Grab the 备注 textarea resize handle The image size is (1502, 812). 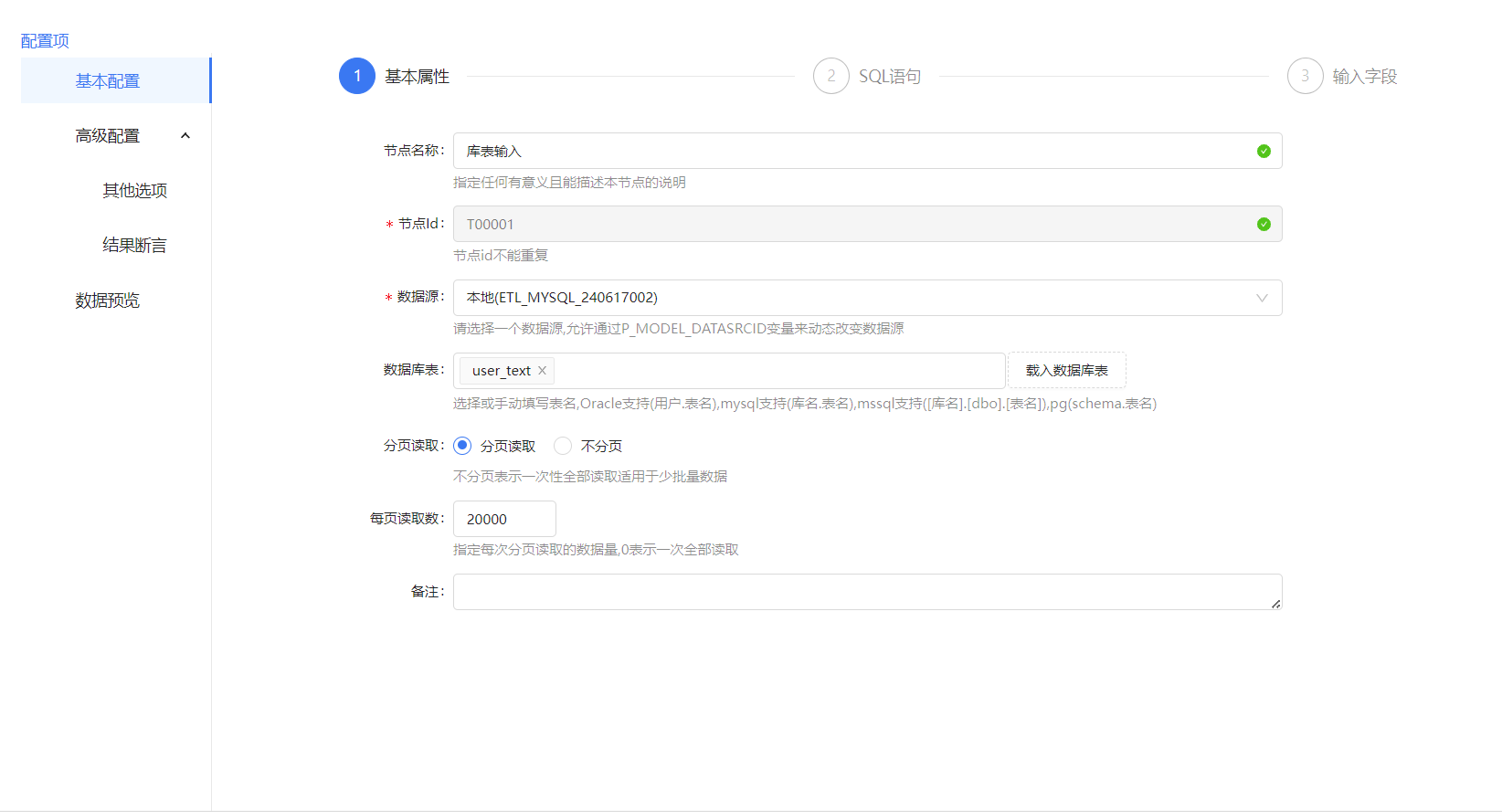click(1275, 604)
